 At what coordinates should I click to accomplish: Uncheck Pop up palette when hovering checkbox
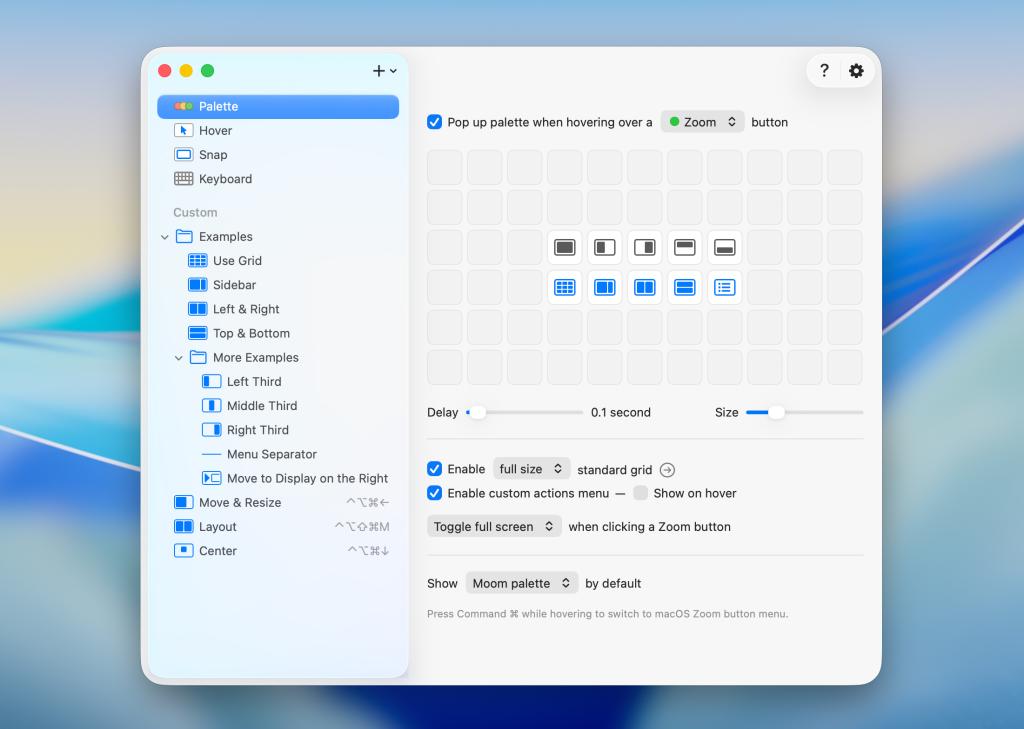click(x=435, y=122)
